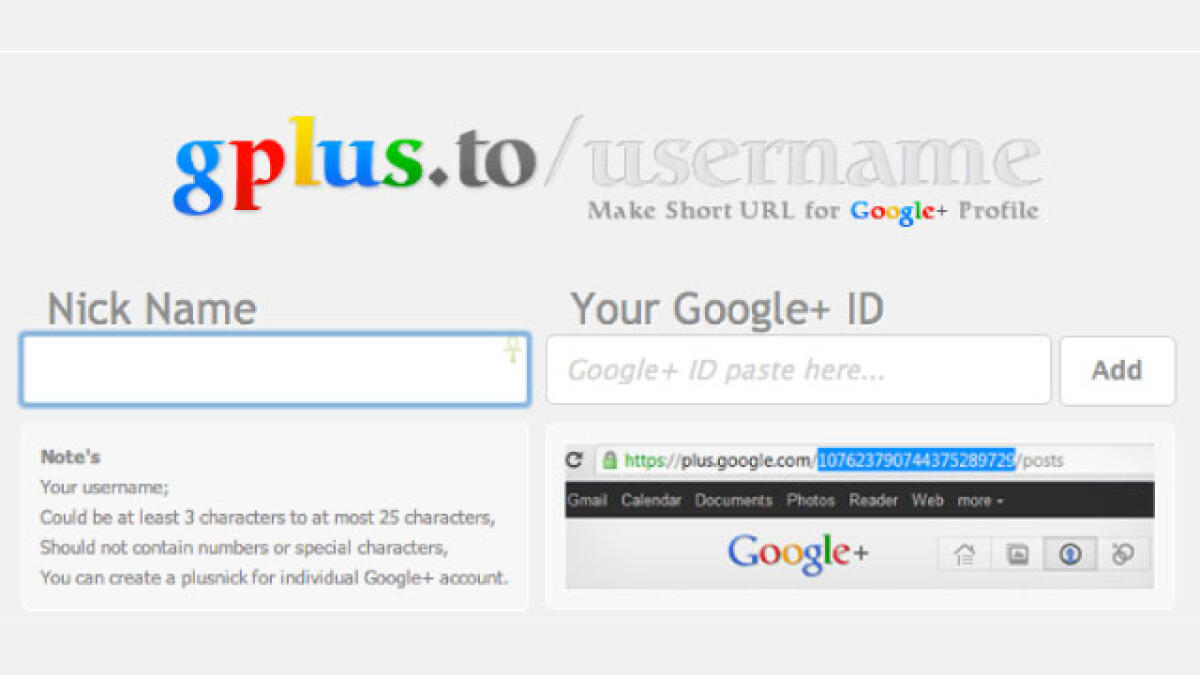The width and height of the screenshot is (1200, 675).
Task: Click the grey 'username' logo text
Action: (x=812, y=158)
